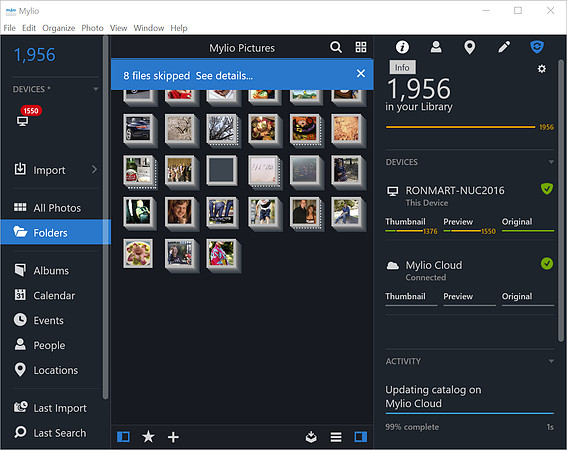Switch to grid view icon
Screen dimensions: 567x450
pos(361,47)
